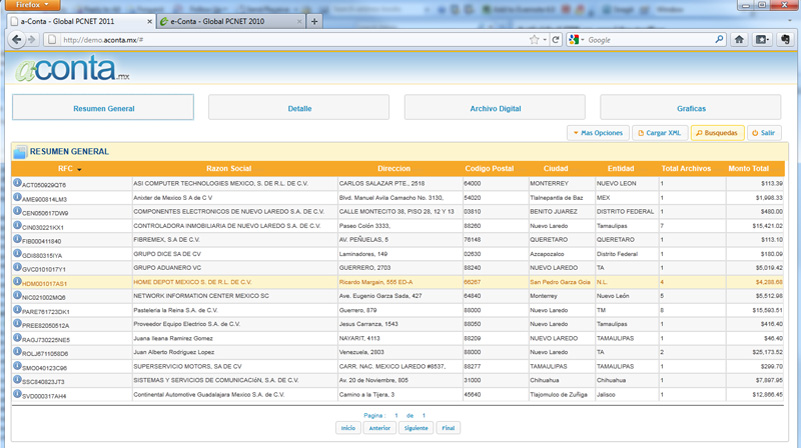Click the Salir button

(764, 133)
